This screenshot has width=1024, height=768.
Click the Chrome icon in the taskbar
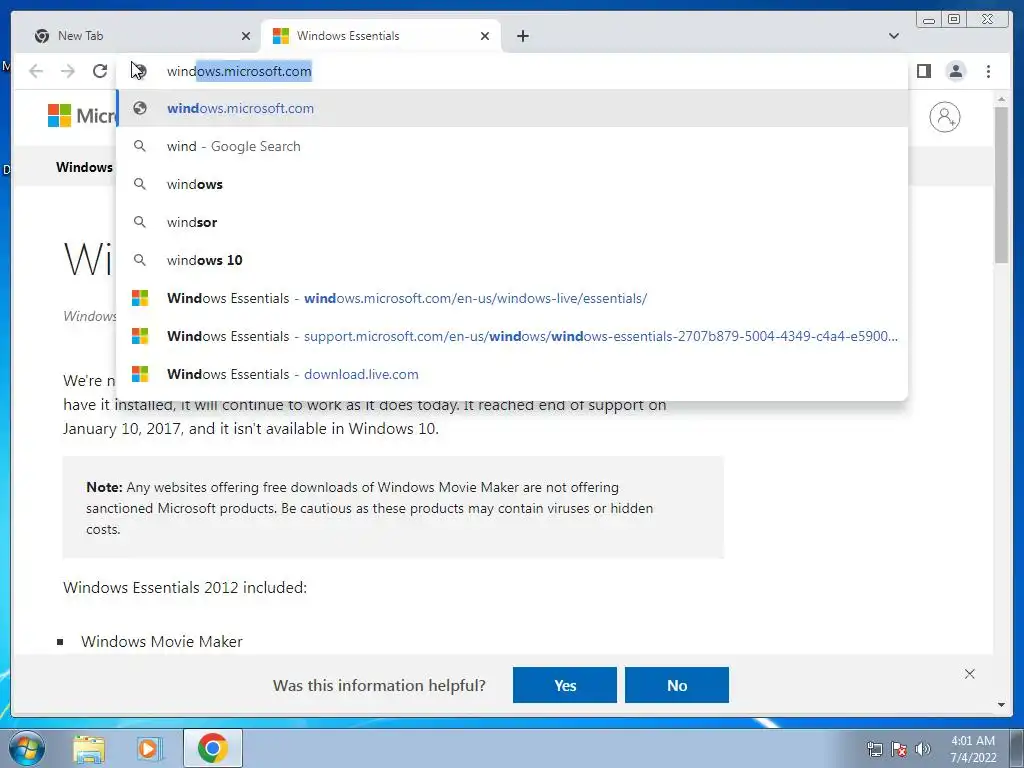click(212, 748)
